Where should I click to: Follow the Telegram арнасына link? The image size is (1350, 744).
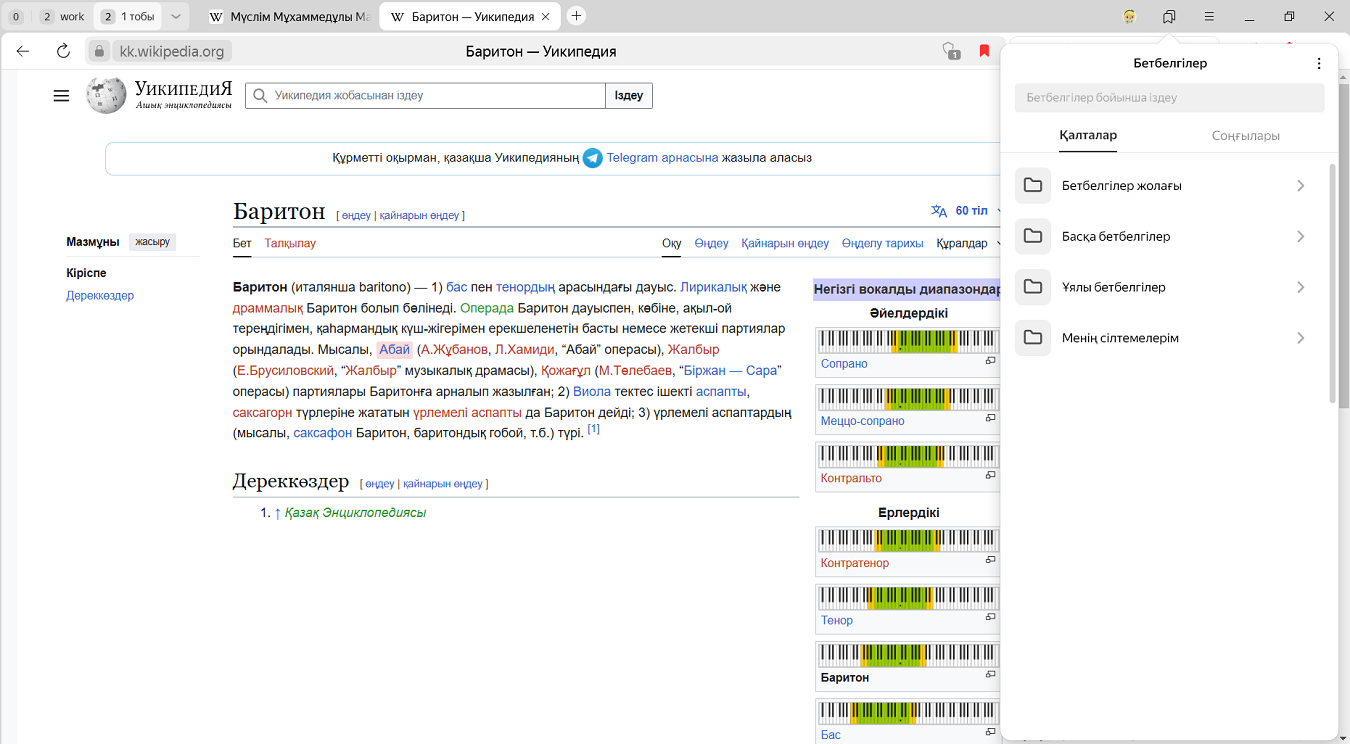tap(661, 158)
